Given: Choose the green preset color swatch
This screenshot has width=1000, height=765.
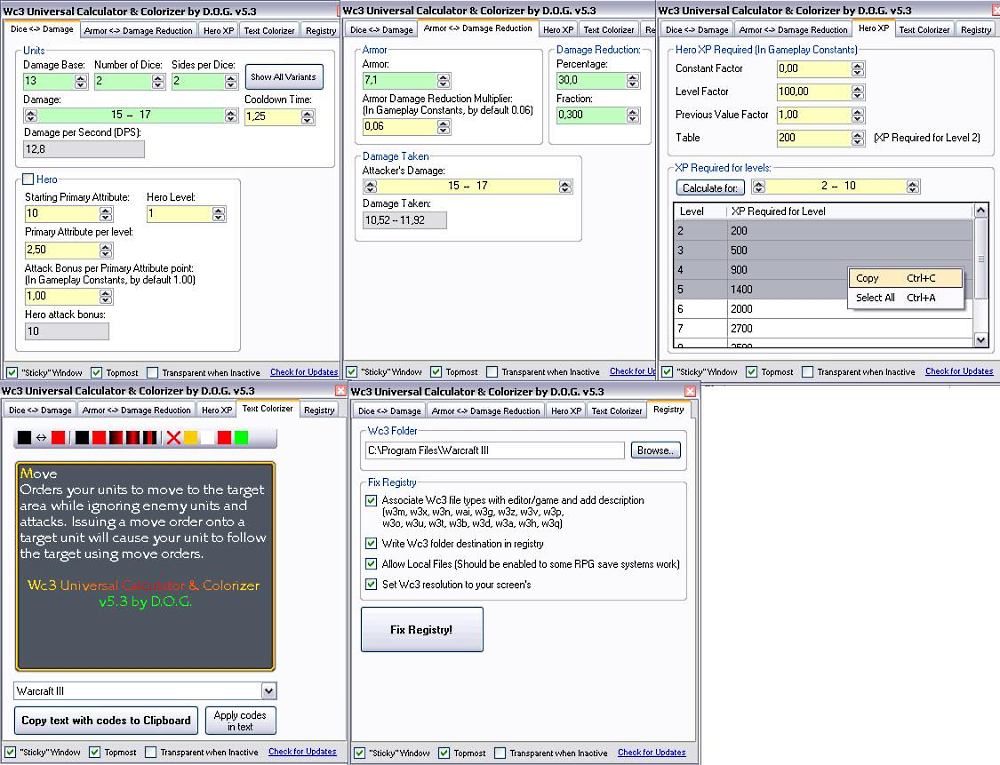Looking at the screenshot, I should tap(241, 438).
